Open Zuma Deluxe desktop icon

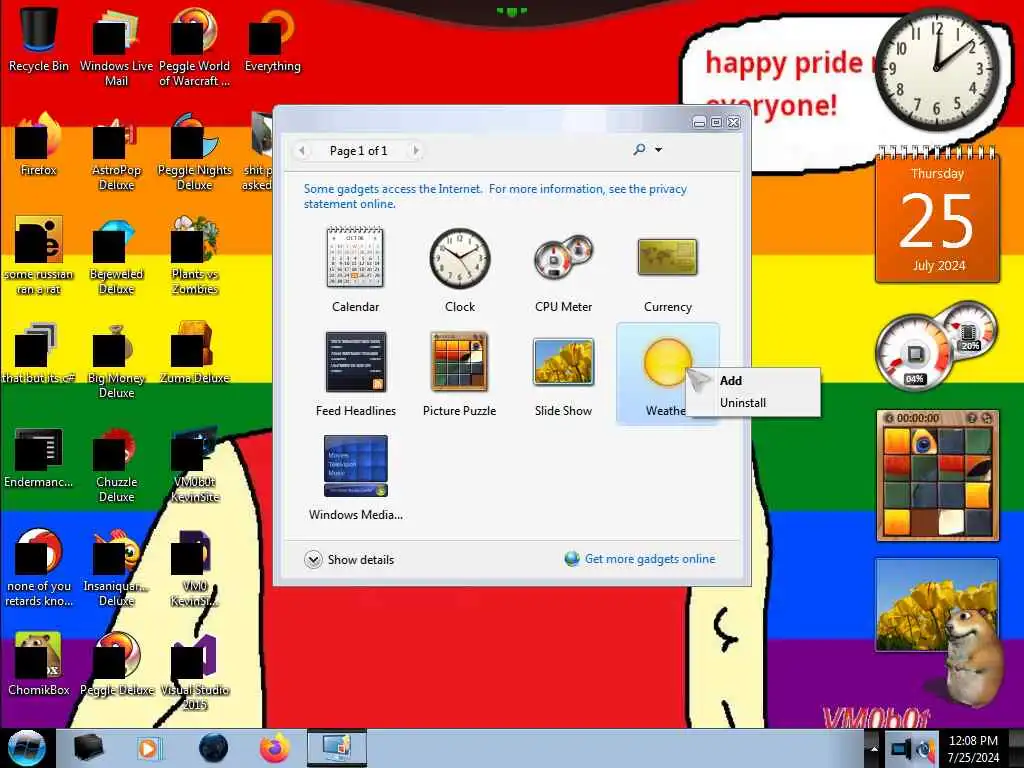point(195,353)
